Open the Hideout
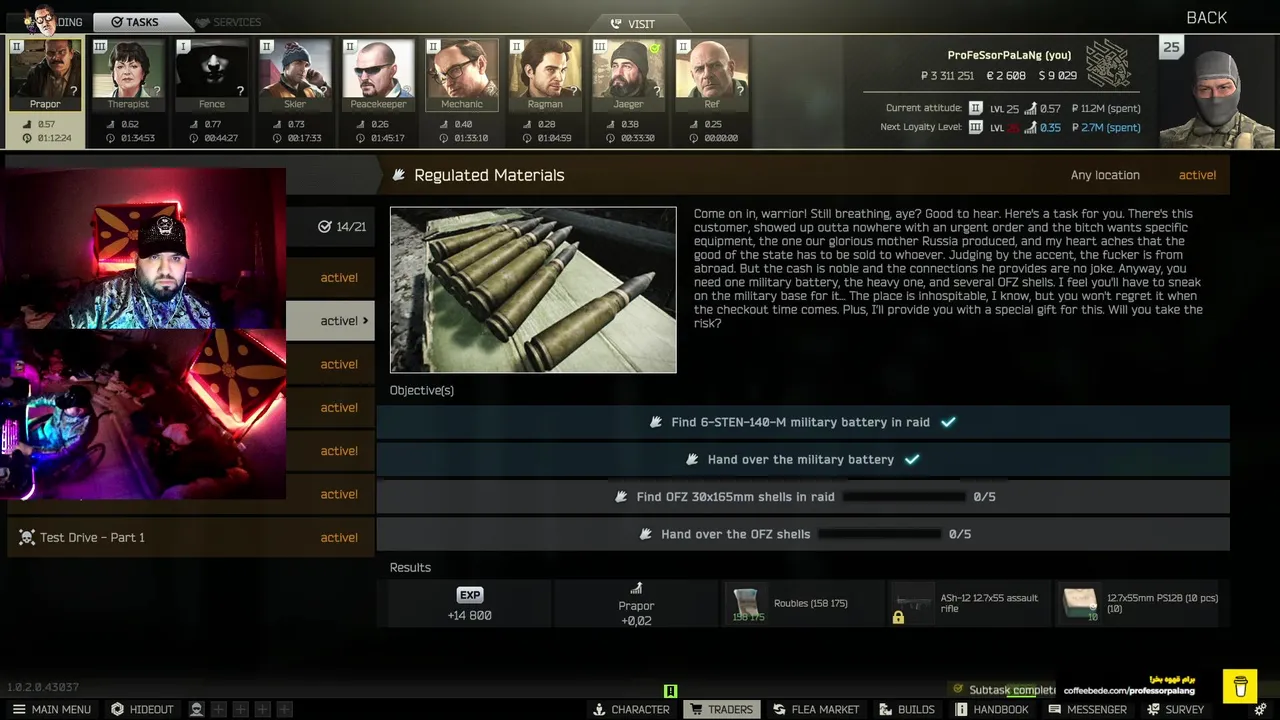The width and height of the screenshot is (1280, 720). (142, 709)
